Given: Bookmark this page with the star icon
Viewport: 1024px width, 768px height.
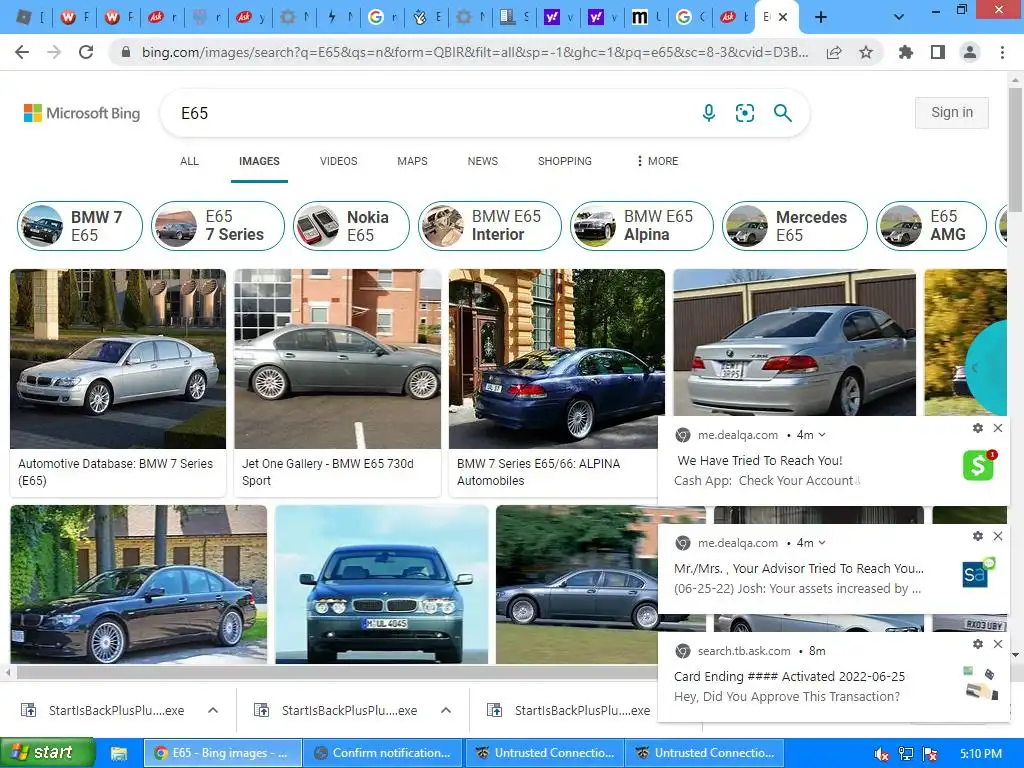Looking at the screenshot, I should (866, 52).
